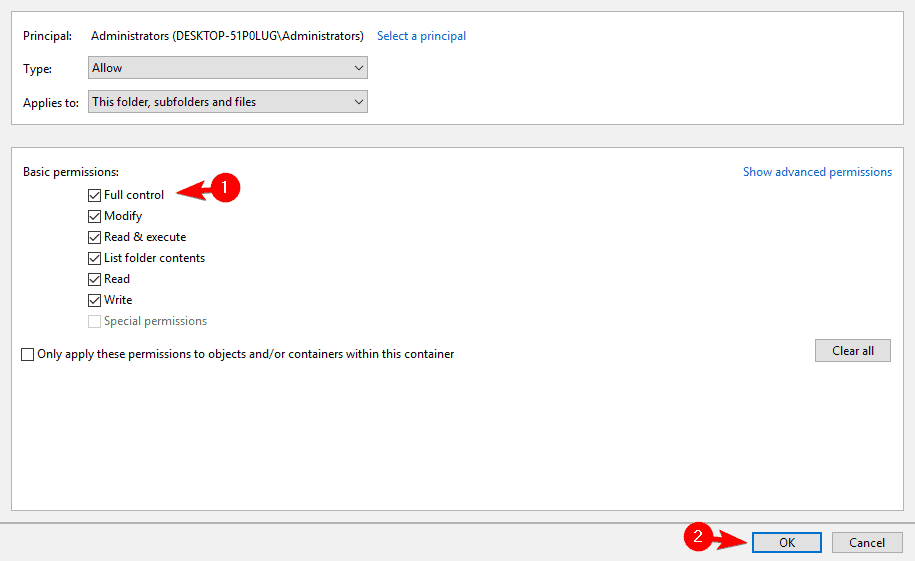Toggle the Full control checkbox
Viewport: 915px width, 561px height.
[x=94, y=195]
